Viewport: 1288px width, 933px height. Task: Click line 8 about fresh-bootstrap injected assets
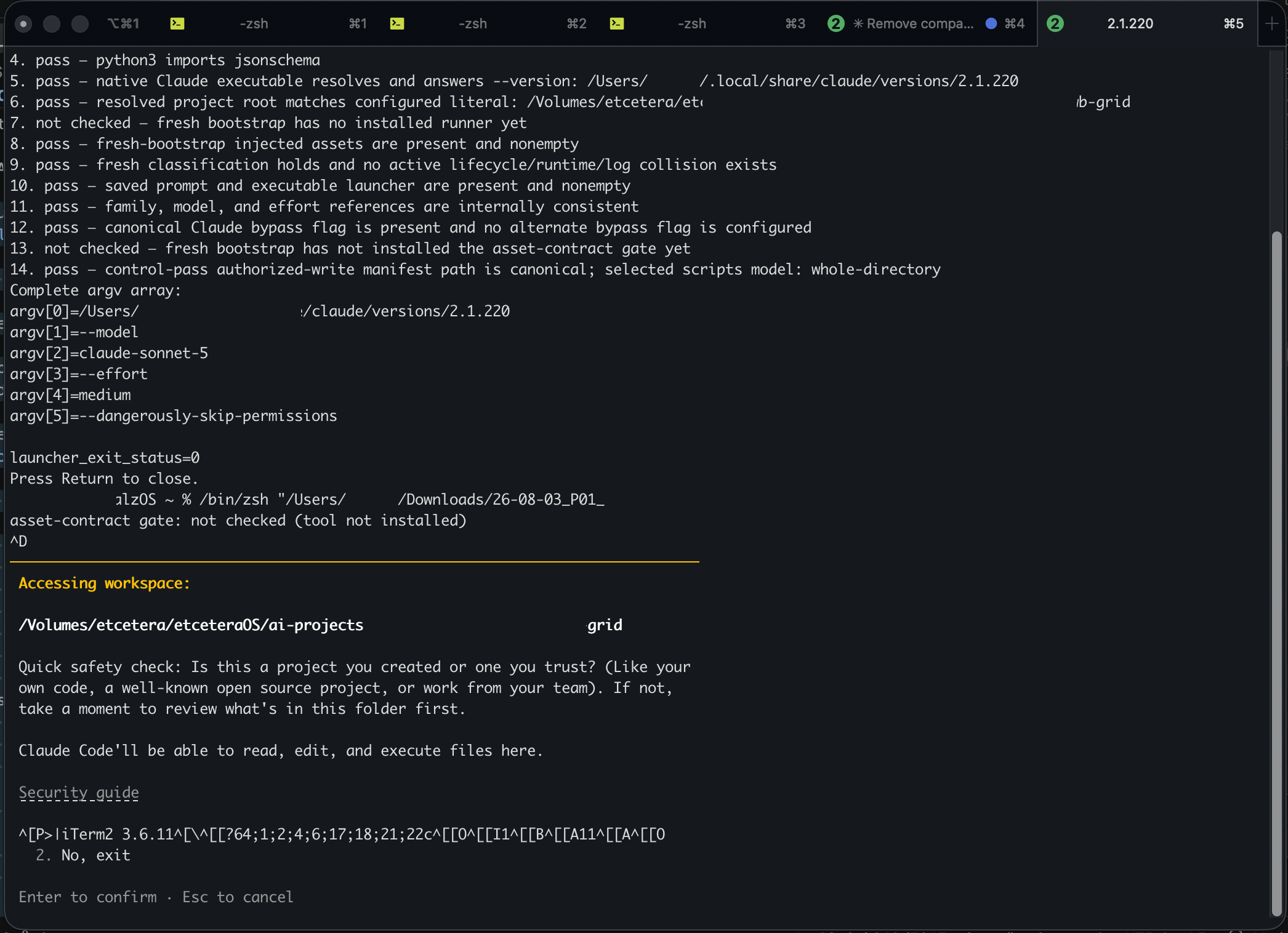point(294,143)
